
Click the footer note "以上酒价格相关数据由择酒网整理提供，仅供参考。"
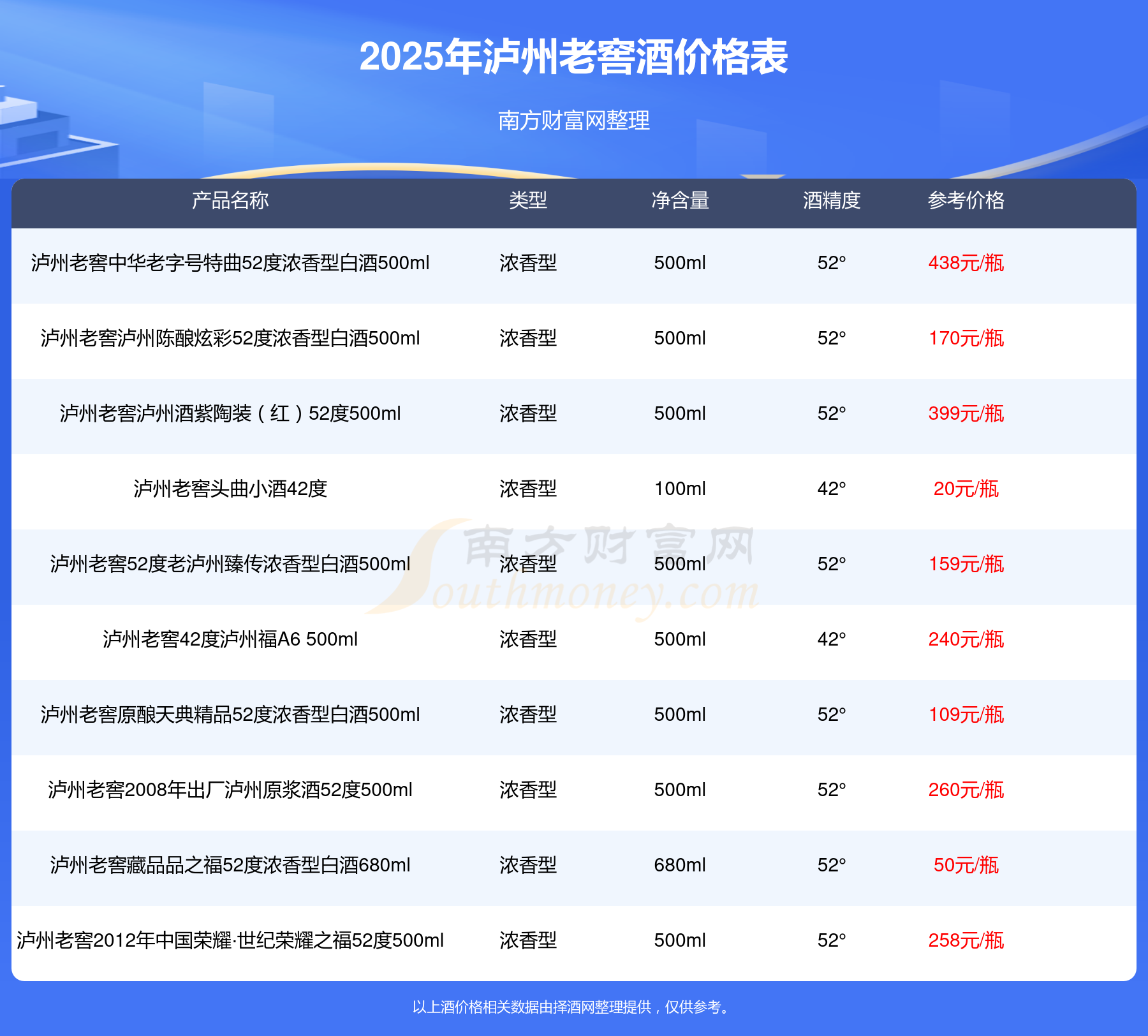click(572, 1007)
